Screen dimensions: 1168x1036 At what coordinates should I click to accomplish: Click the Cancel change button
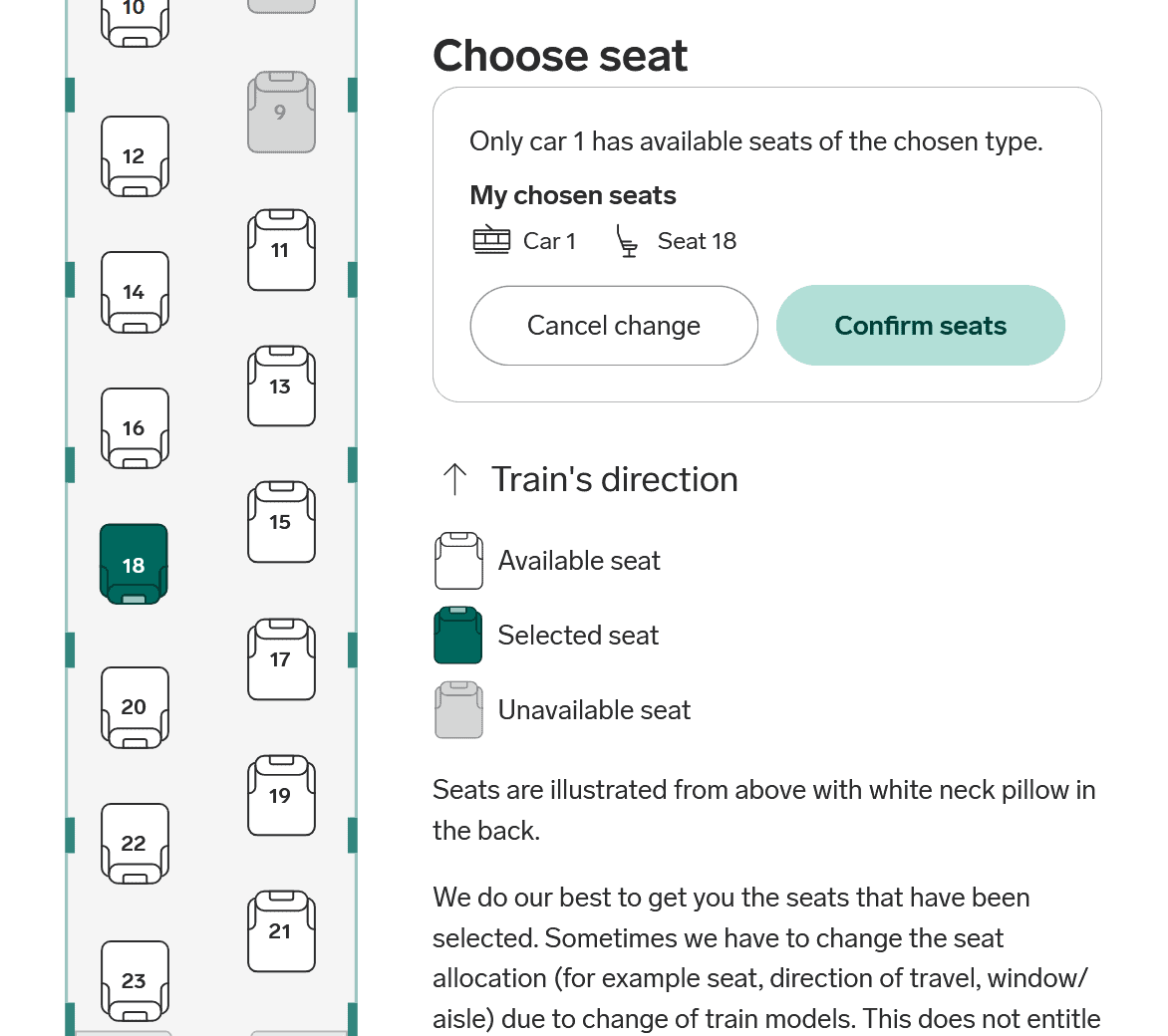point(614,326)
